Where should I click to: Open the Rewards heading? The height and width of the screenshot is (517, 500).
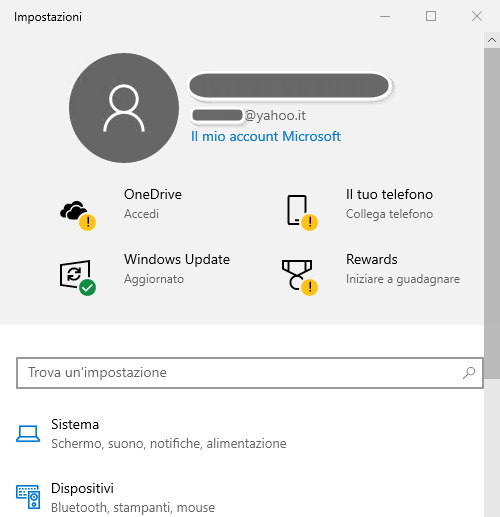point(372,259)
